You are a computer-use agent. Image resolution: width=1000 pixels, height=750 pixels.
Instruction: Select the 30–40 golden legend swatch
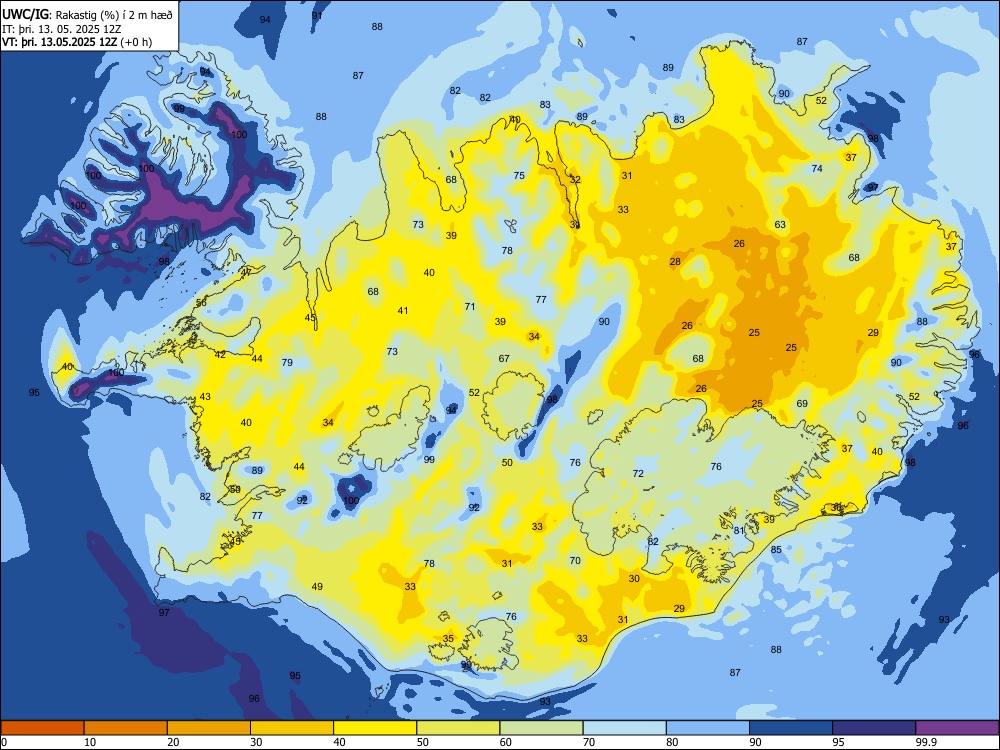pos(292,728)
